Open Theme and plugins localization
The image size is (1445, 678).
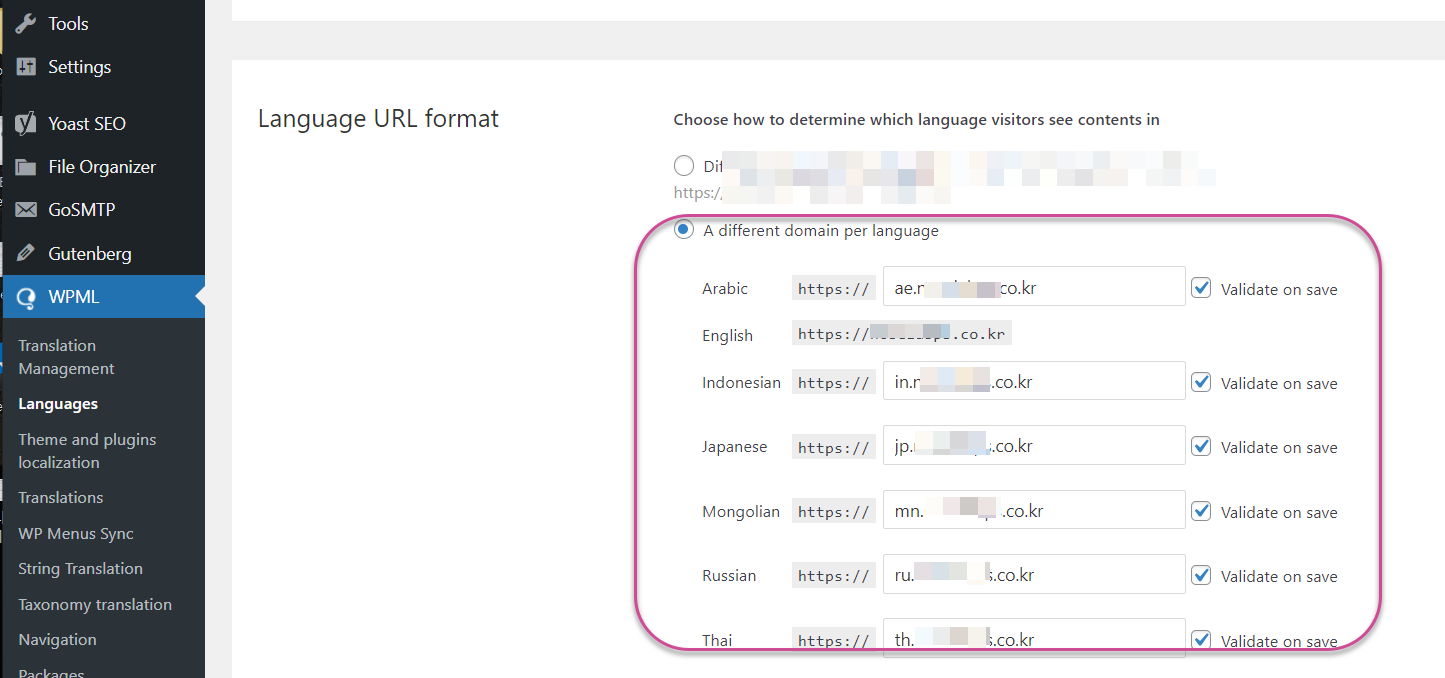click(x=87, y=451)
